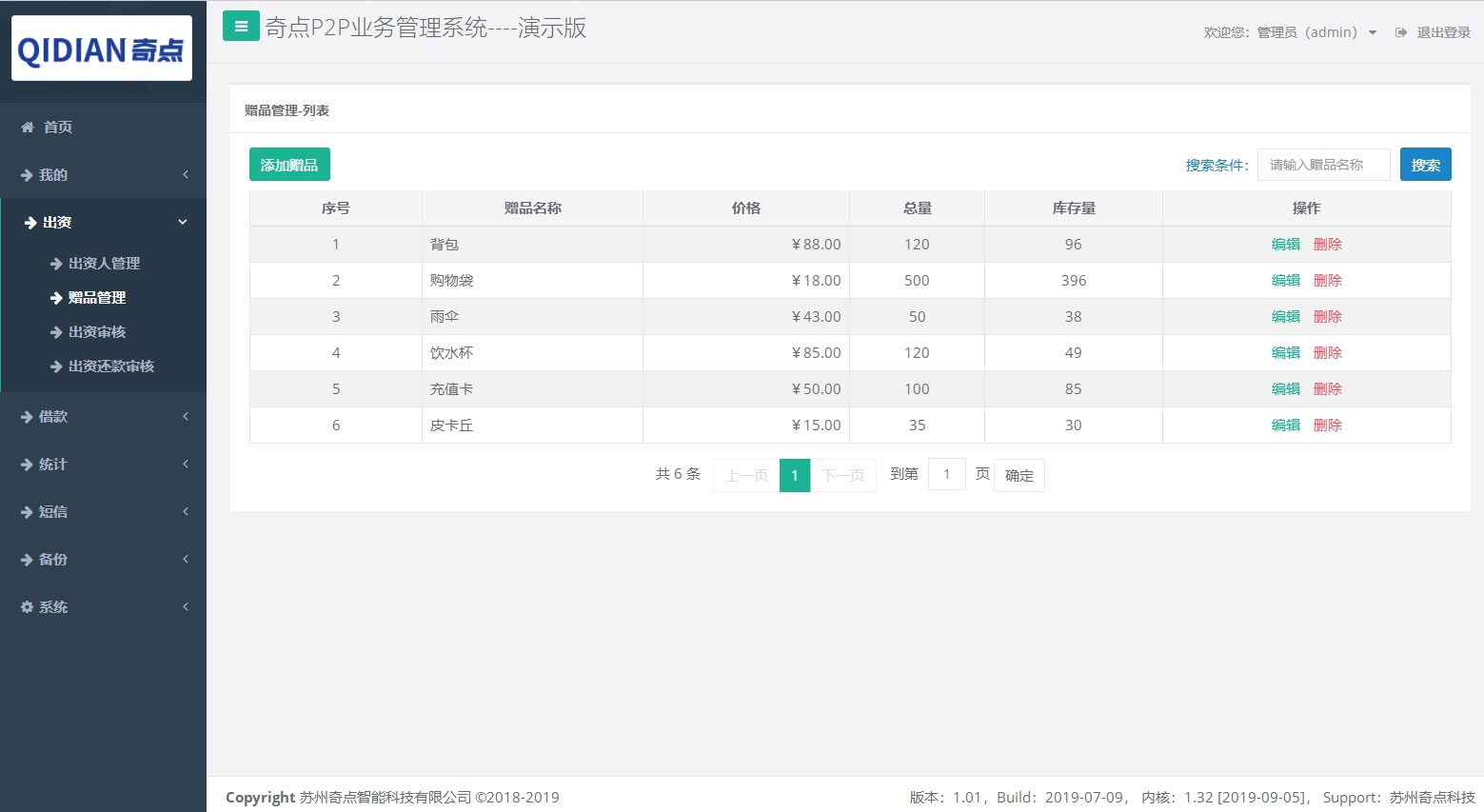Open the 借款 section icon
The image size is (1484, 812).
[28, 416]
